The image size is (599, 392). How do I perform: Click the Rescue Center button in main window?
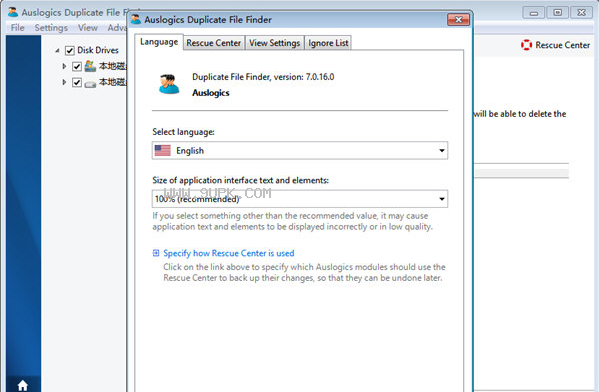pos(555,45)
